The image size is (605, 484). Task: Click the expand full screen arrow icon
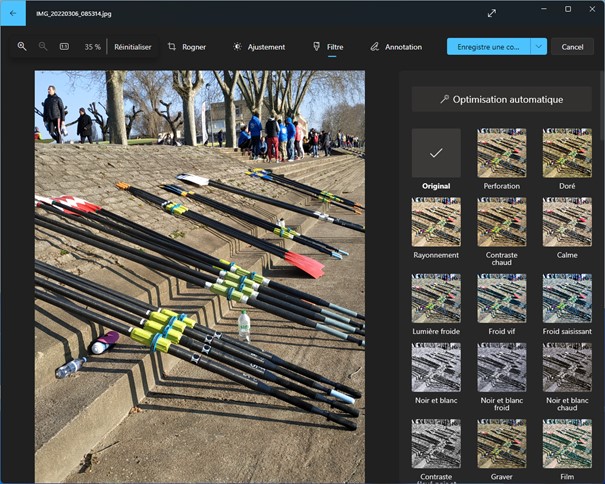click(x=492, y=13)
